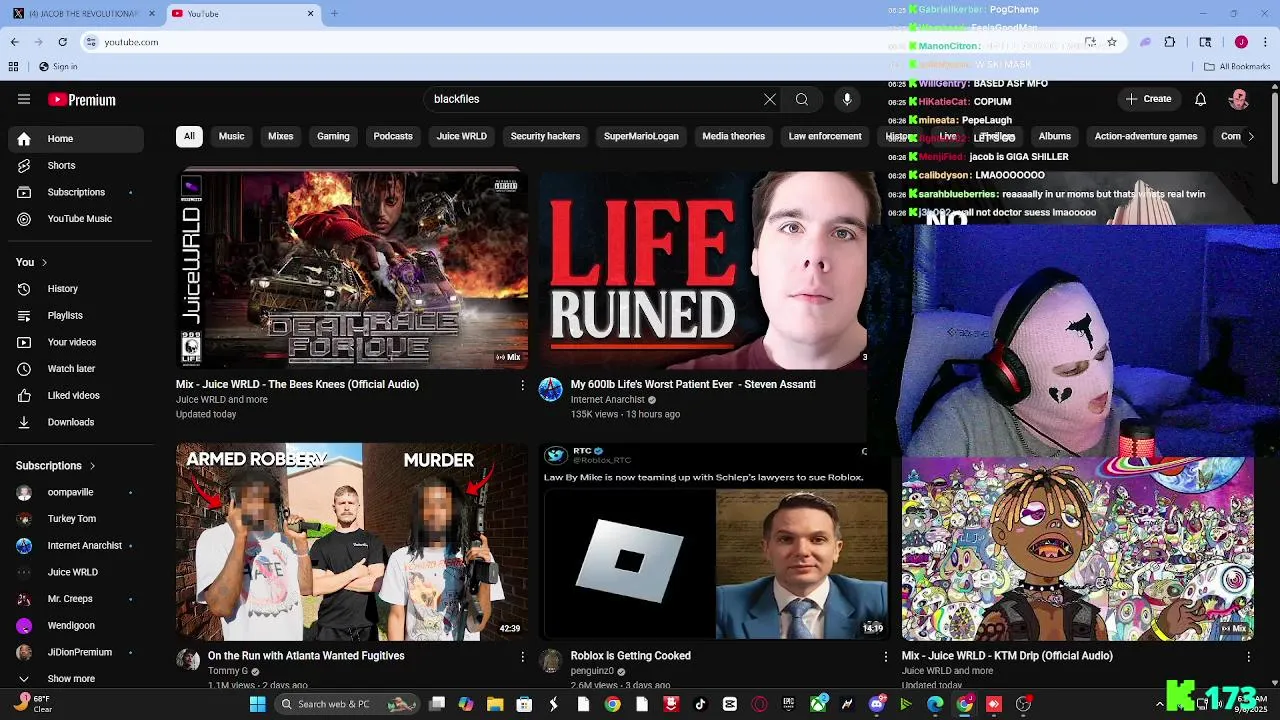Screen dimensions: 1280x720
Task: Select the Action-adventure games chip
Action: [x=1146, y=136]
